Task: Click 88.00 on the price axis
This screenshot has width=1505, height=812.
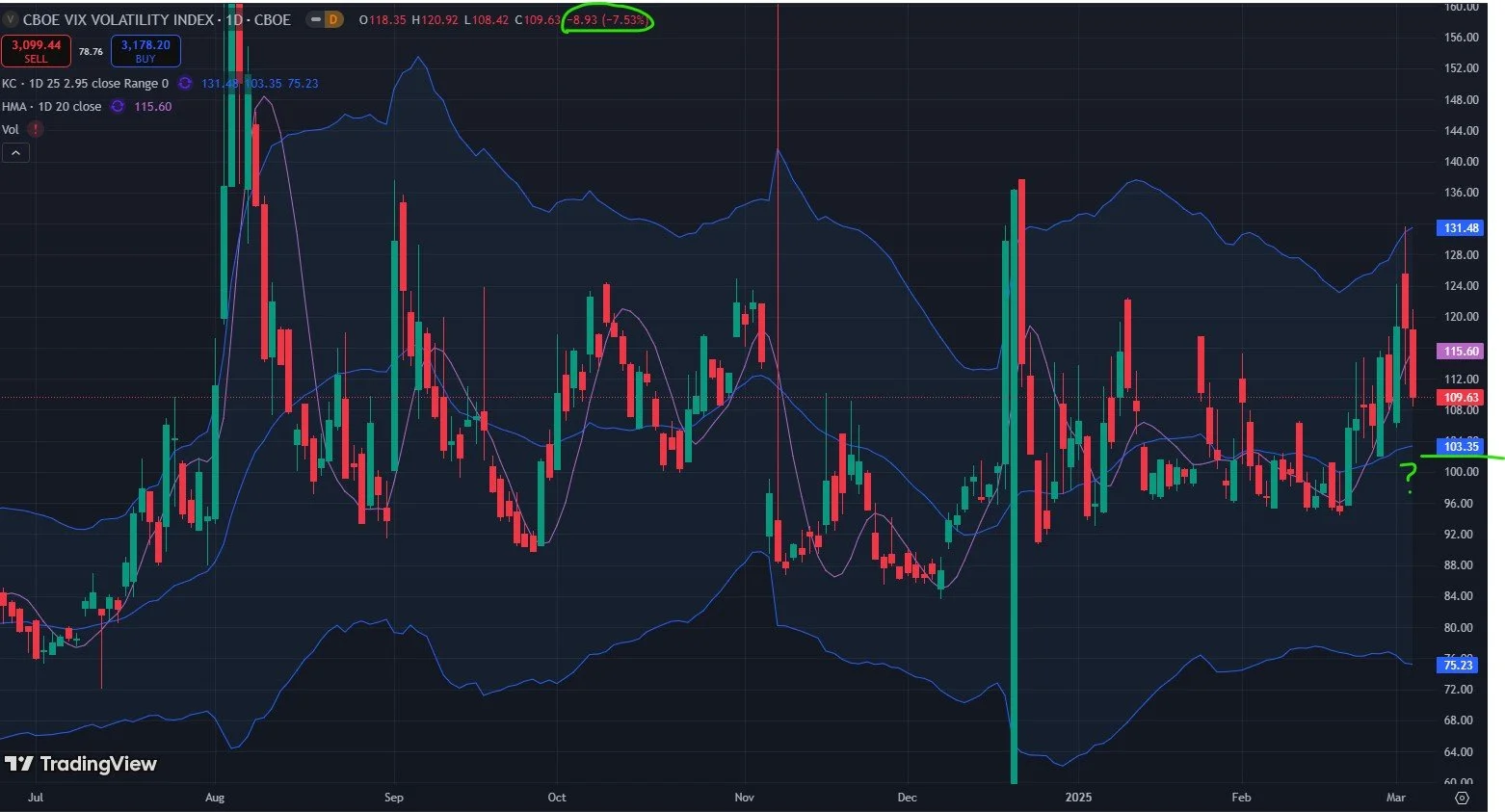Action: pos(1458,565)
